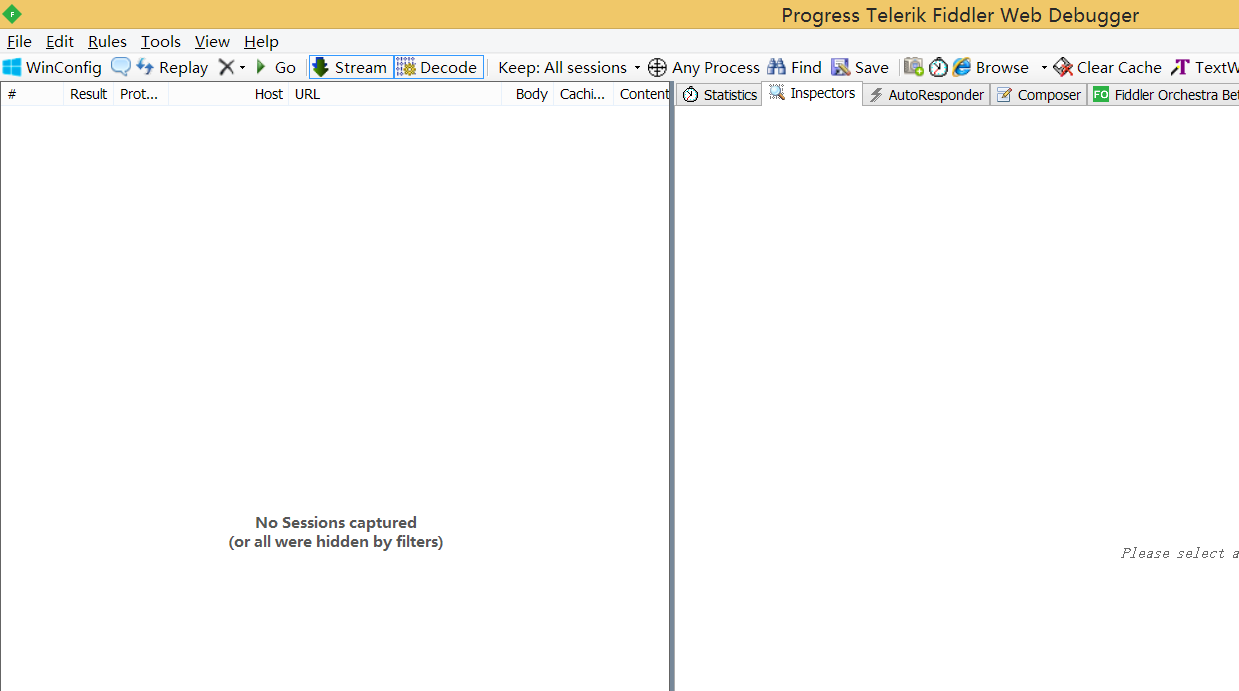The width and height of the screenshot is (1239, 691).
Task: Click Clear Cache
Action: [x=1108, y=67]
